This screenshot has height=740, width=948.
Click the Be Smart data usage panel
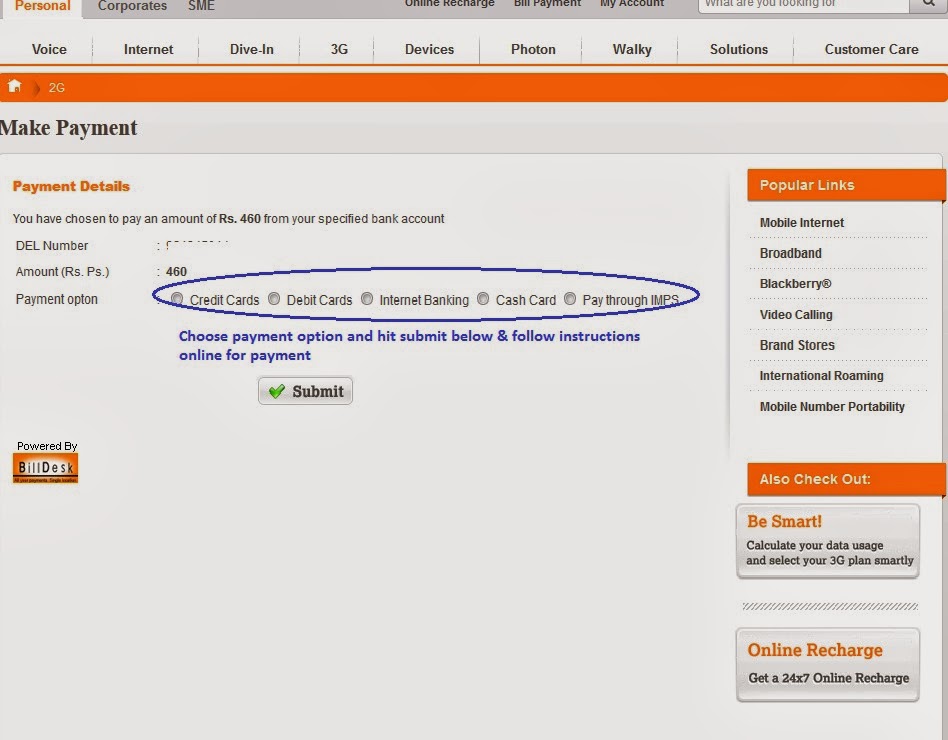[x=830, y=541]
